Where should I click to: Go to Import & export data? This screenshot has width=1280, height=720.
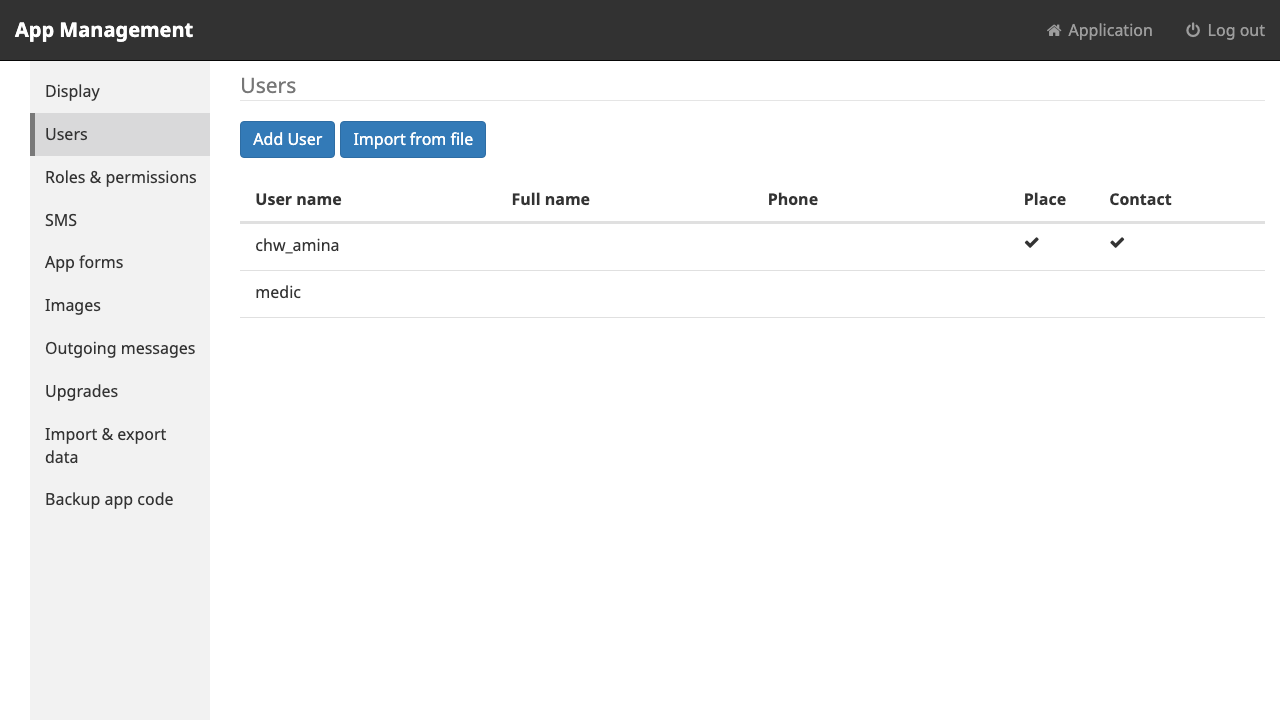(120, 445)
